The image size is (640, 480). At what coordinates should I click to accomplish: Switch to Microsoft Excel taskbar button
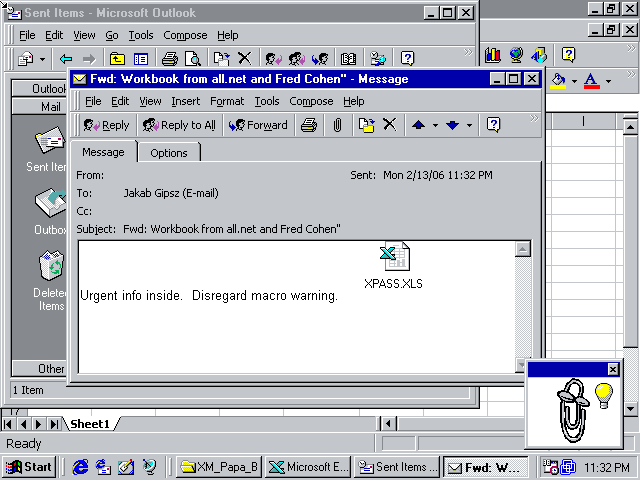(308, 467)
